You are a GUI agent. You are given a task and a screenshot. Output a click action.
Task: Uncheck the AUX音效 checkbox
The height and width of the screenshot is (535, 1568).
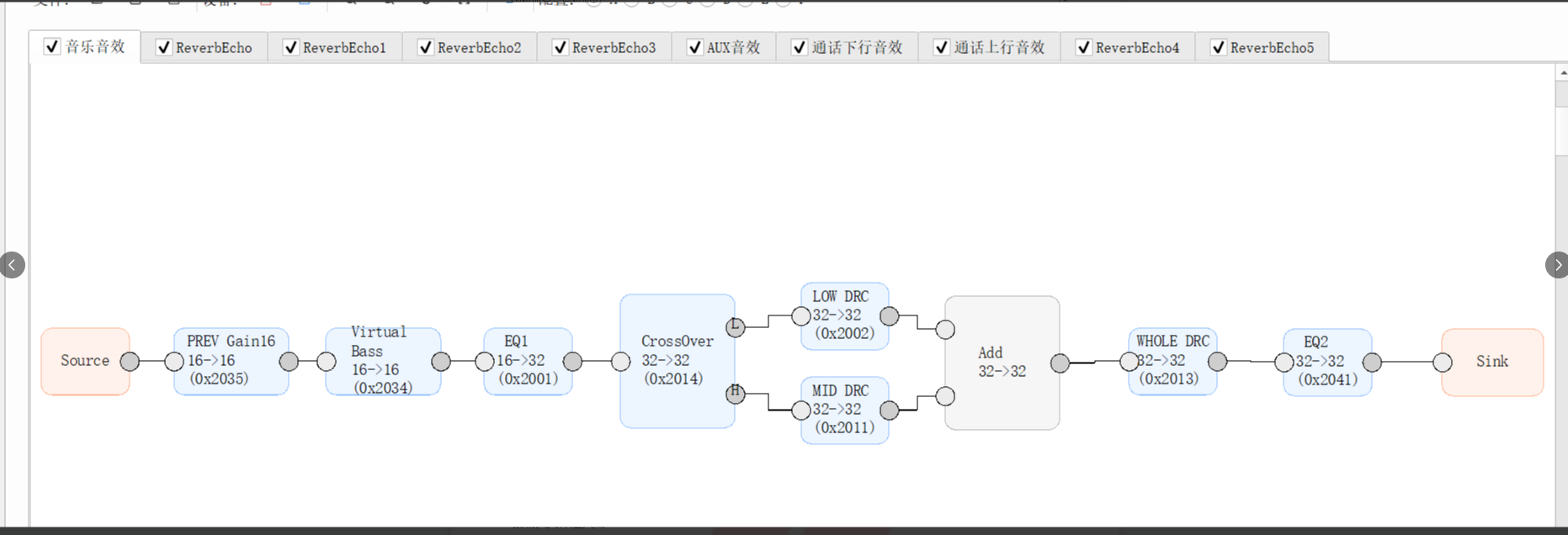click(x=695, y=47)
